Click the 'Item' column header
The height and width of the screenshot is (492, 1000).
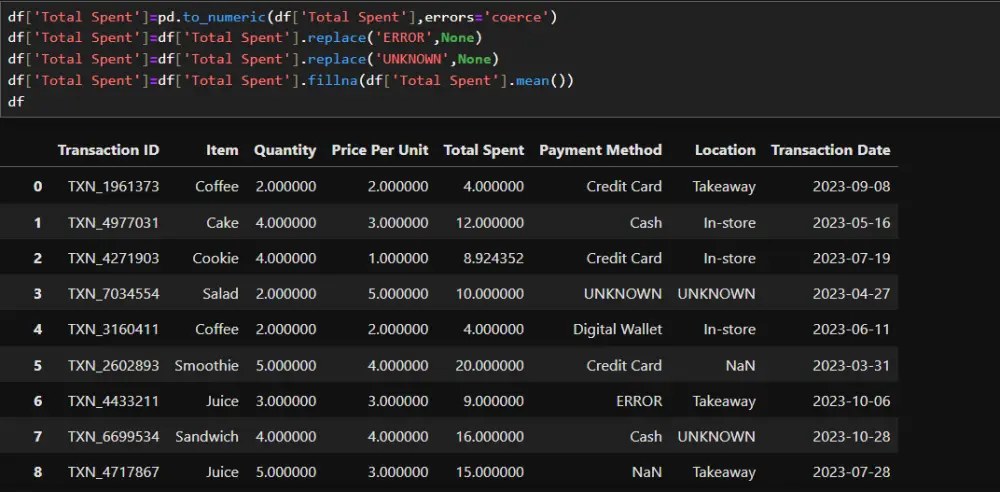[x=222, y=150]
